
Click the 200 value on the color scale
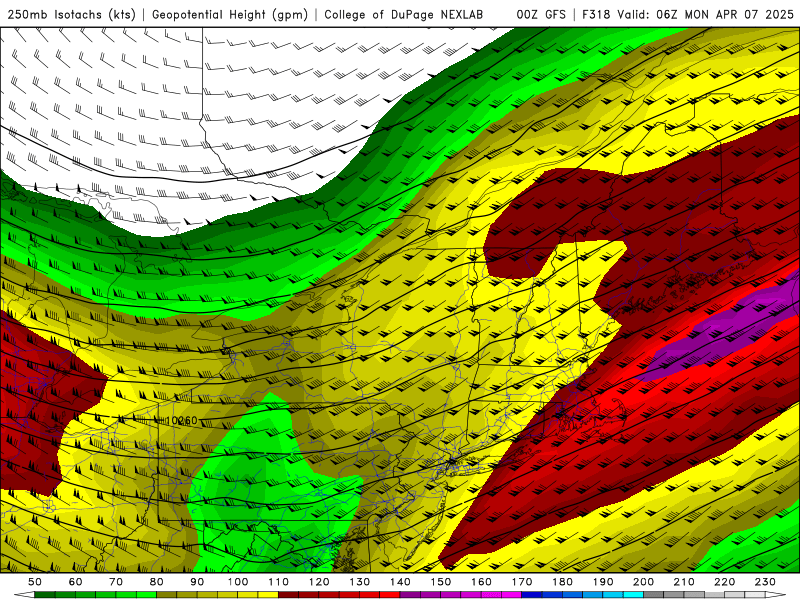pos(643,582)
